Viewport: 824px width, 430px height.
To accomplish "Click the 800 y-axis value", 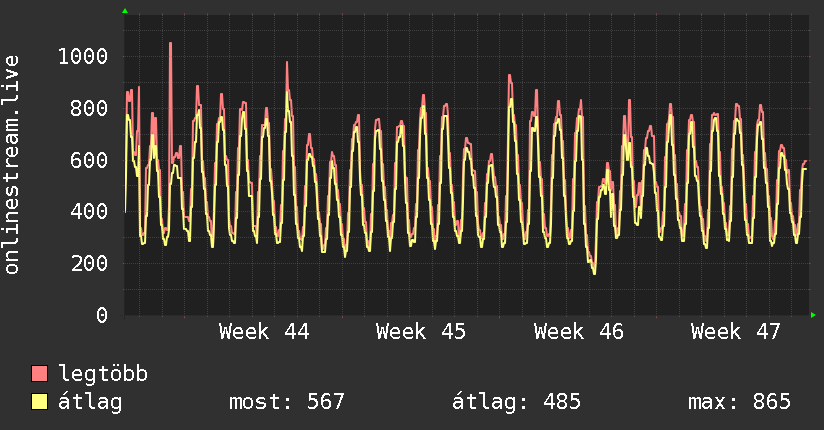I will pos(89,108).
